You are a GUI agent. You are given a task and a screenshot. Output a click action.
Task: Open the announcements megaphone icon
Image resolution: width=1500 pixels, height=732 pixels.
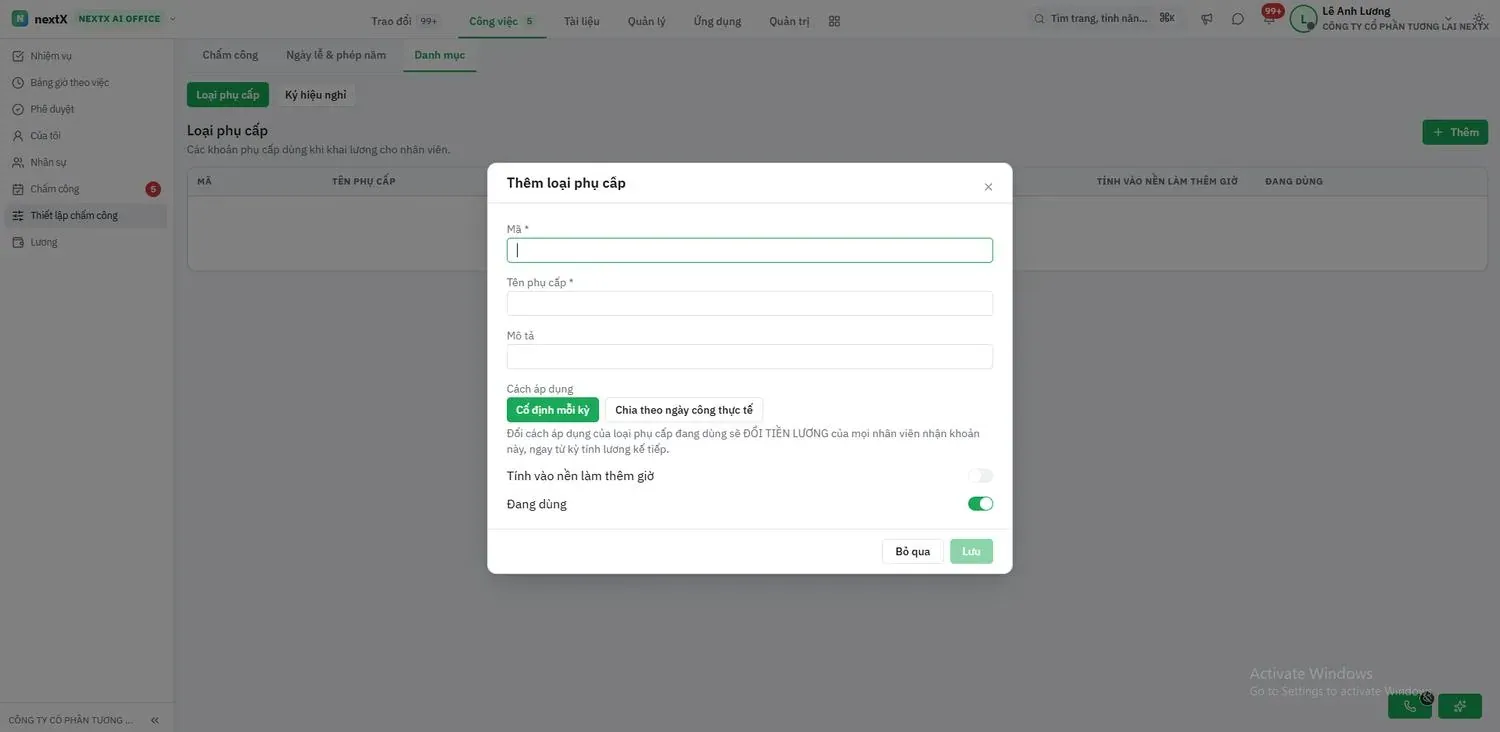pyautogui.click(x=1207, y=19)
